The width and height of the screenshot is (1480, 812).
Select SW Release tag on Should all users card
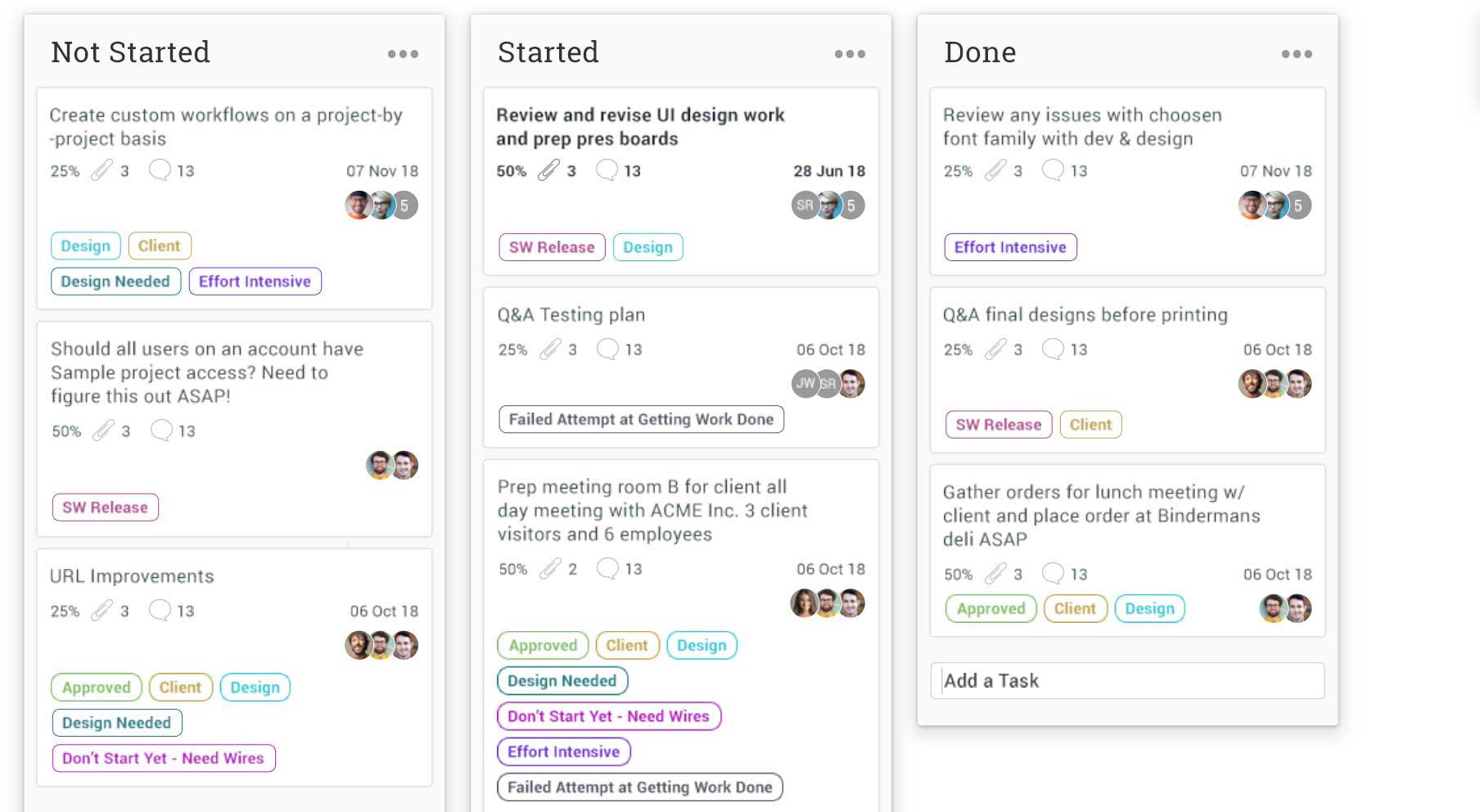tap(105, 508)
